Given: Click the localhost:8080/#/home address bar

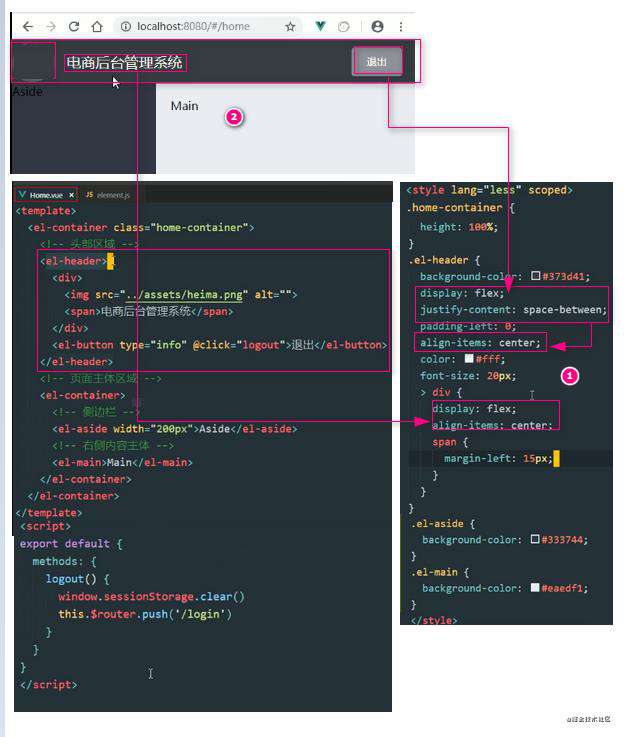Looking at the screenshot, I should (193, 26).
